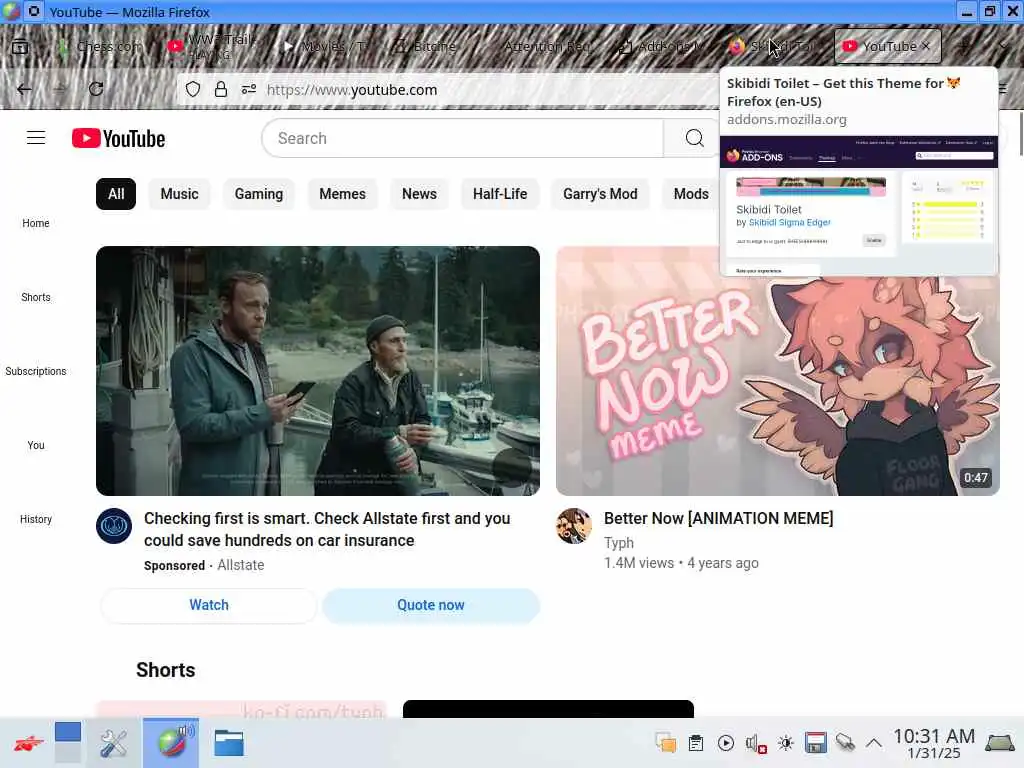Open the Firefox application menu
1024x768 pixels.
pyautogui.click(x=1004, y=89)
